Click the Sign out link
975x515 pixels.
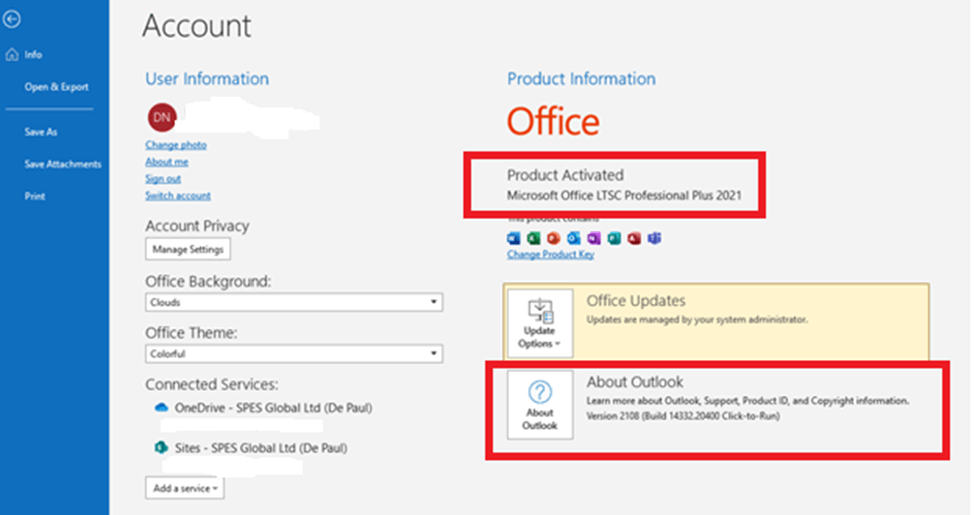(163, 179)
